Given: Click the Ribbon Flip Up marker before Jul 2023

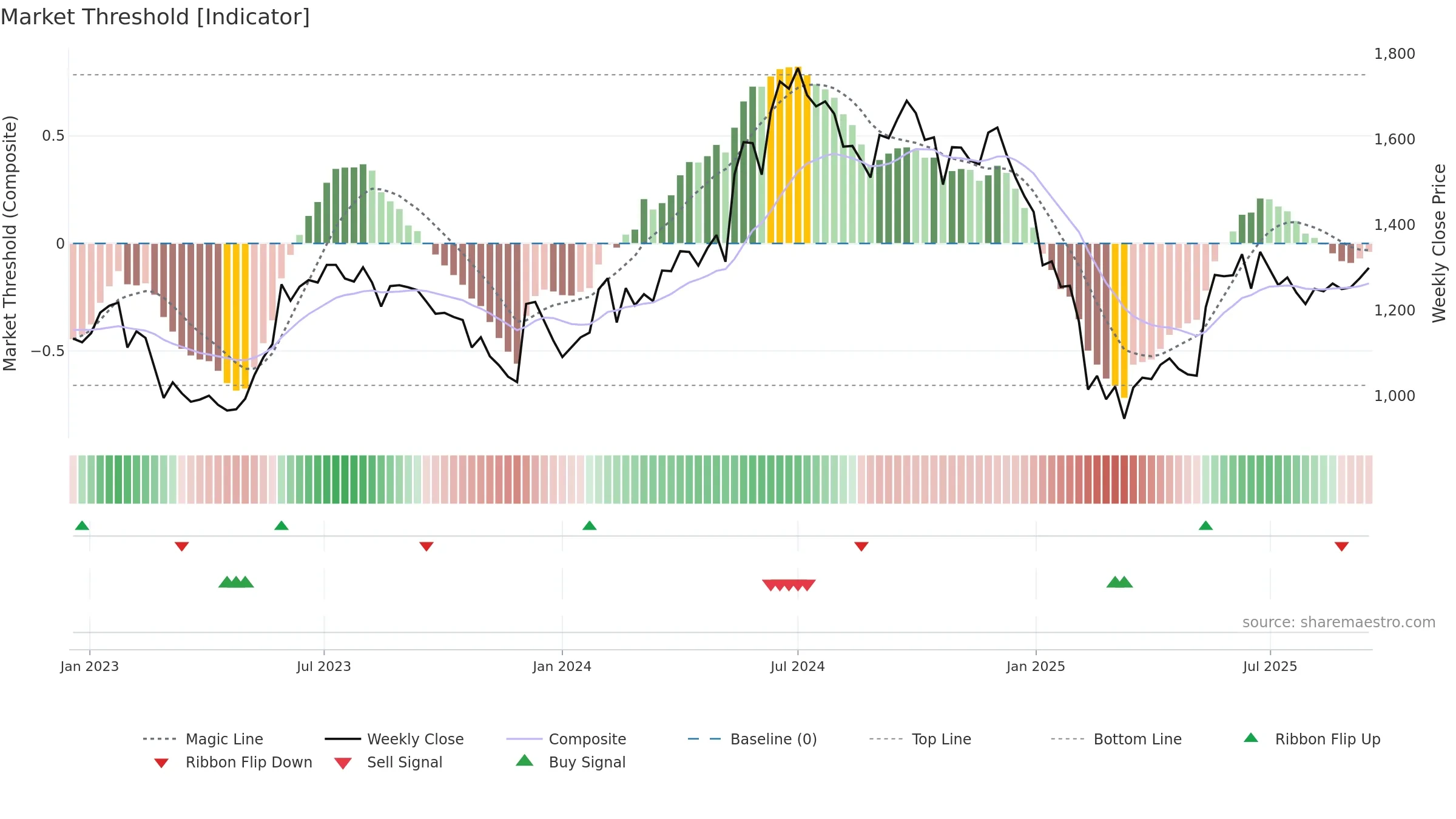Looking at the screenshot, I should tap(281, 525).
